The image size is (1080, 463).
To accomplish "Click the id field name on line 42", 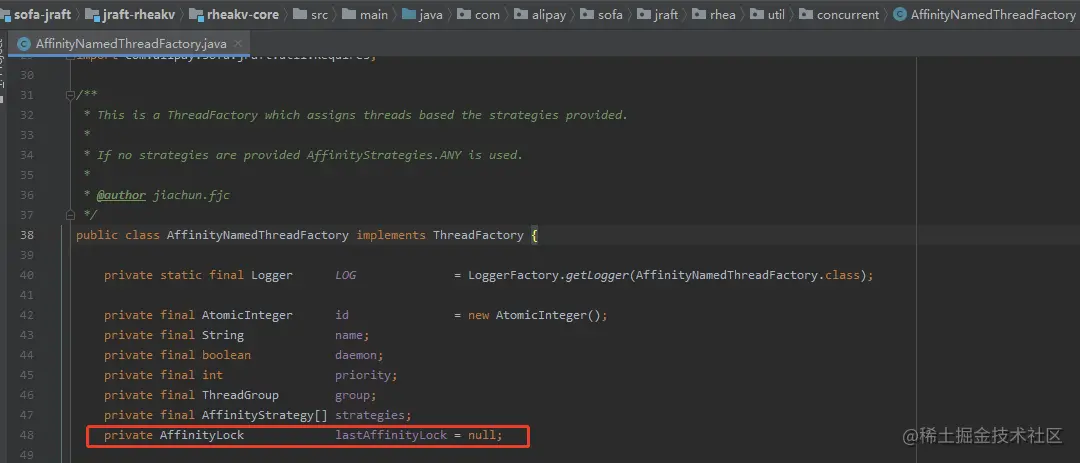I will tap(342, 315).
